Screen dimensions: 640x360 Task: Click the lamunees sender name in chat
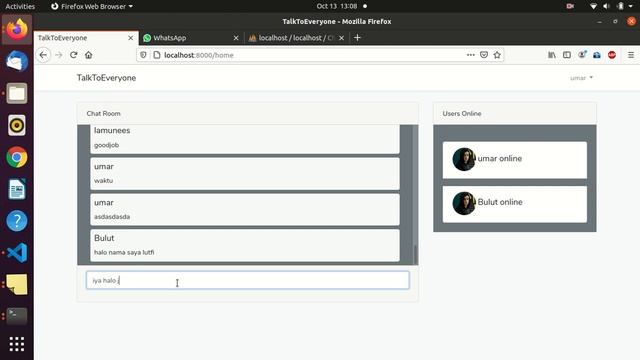[x=112, y=130]
